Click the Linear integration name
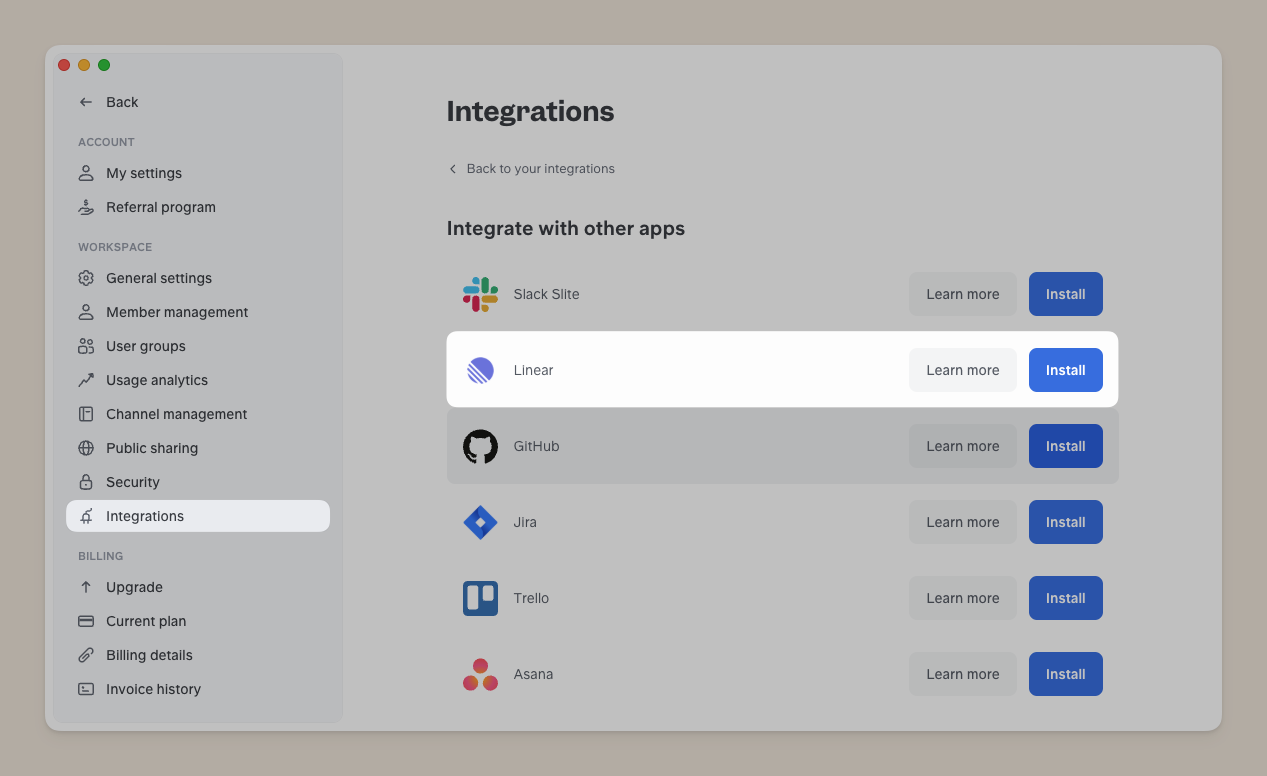 click(533, 370)
